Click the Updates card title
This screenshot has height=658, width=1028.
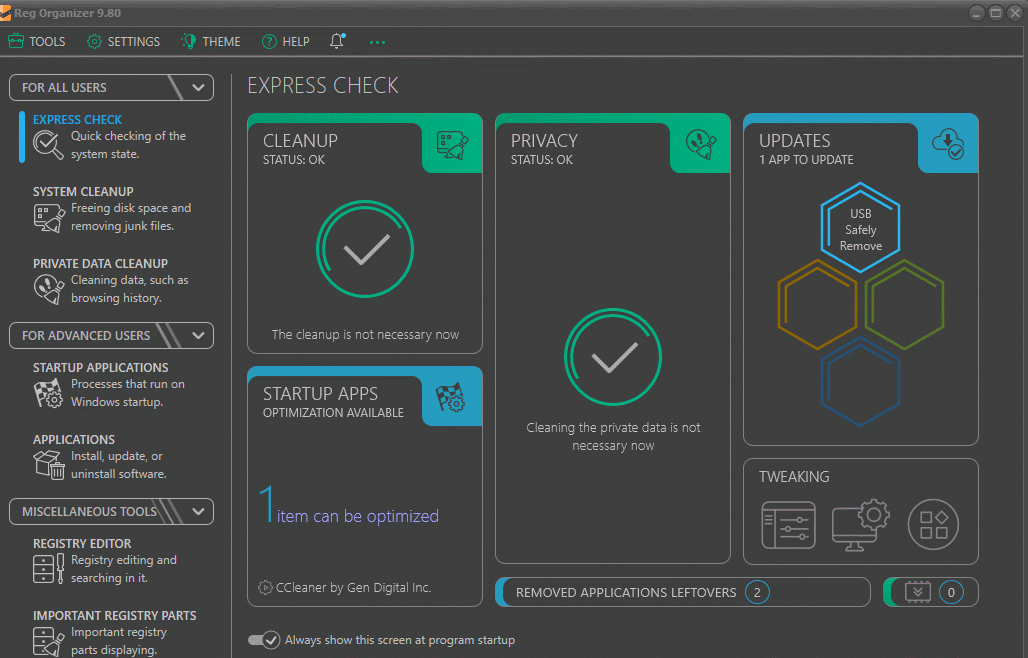[795, 141]
